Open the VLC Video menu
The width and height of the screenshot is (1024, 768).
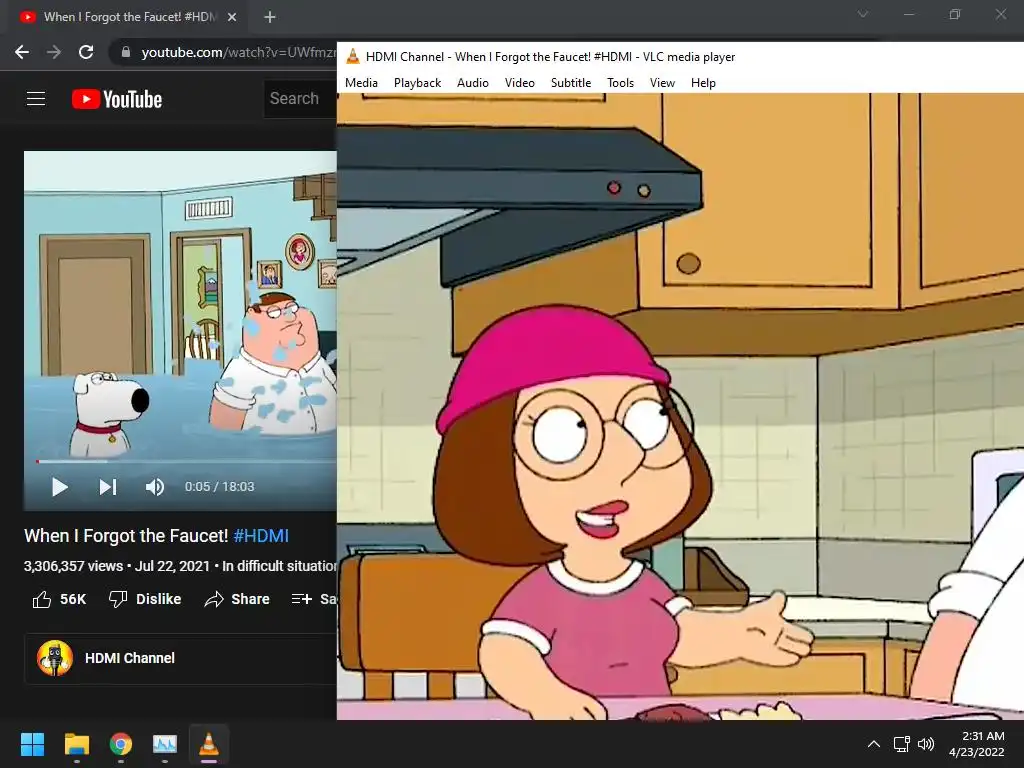tap(520, 83)
